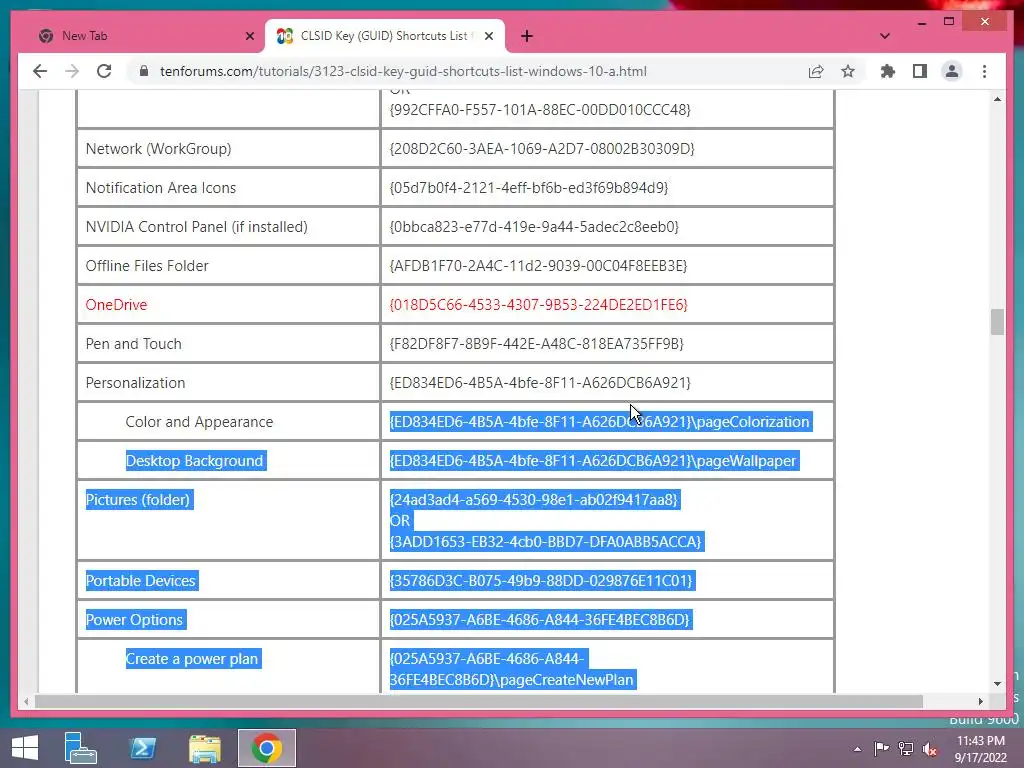Open the Windows Start button
Viewport: 1024px width, 768px height.
(x=25, y=748)
